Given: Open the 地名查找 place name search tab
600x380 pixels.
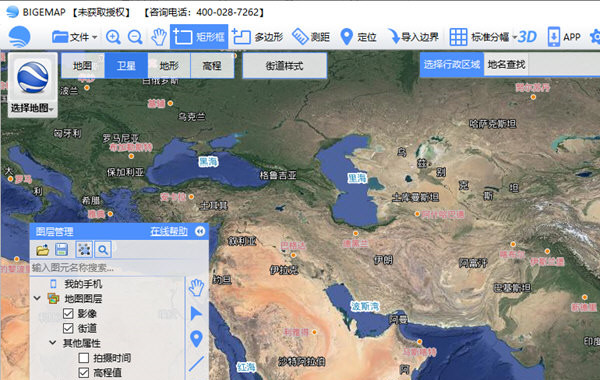Looking at the screenshot, I should click(x=506, y=64).
